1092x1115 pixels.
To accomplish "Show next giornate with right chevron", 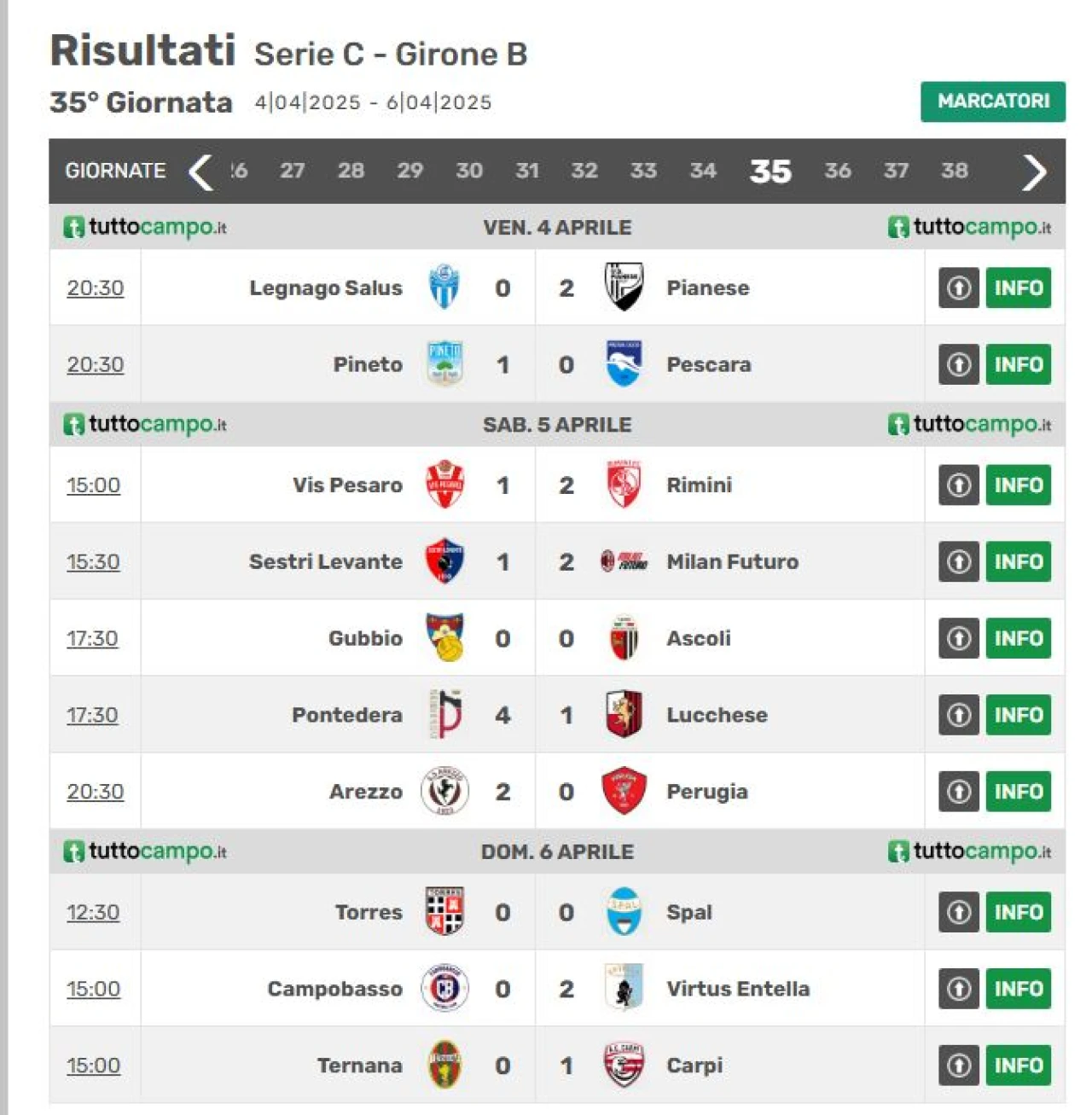I will coord(1034,172).
